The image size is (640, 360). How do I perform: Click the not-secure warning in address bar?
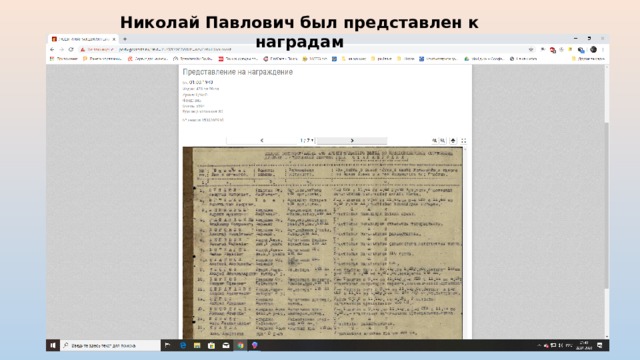pyautogui.click(x=97, y=49)
